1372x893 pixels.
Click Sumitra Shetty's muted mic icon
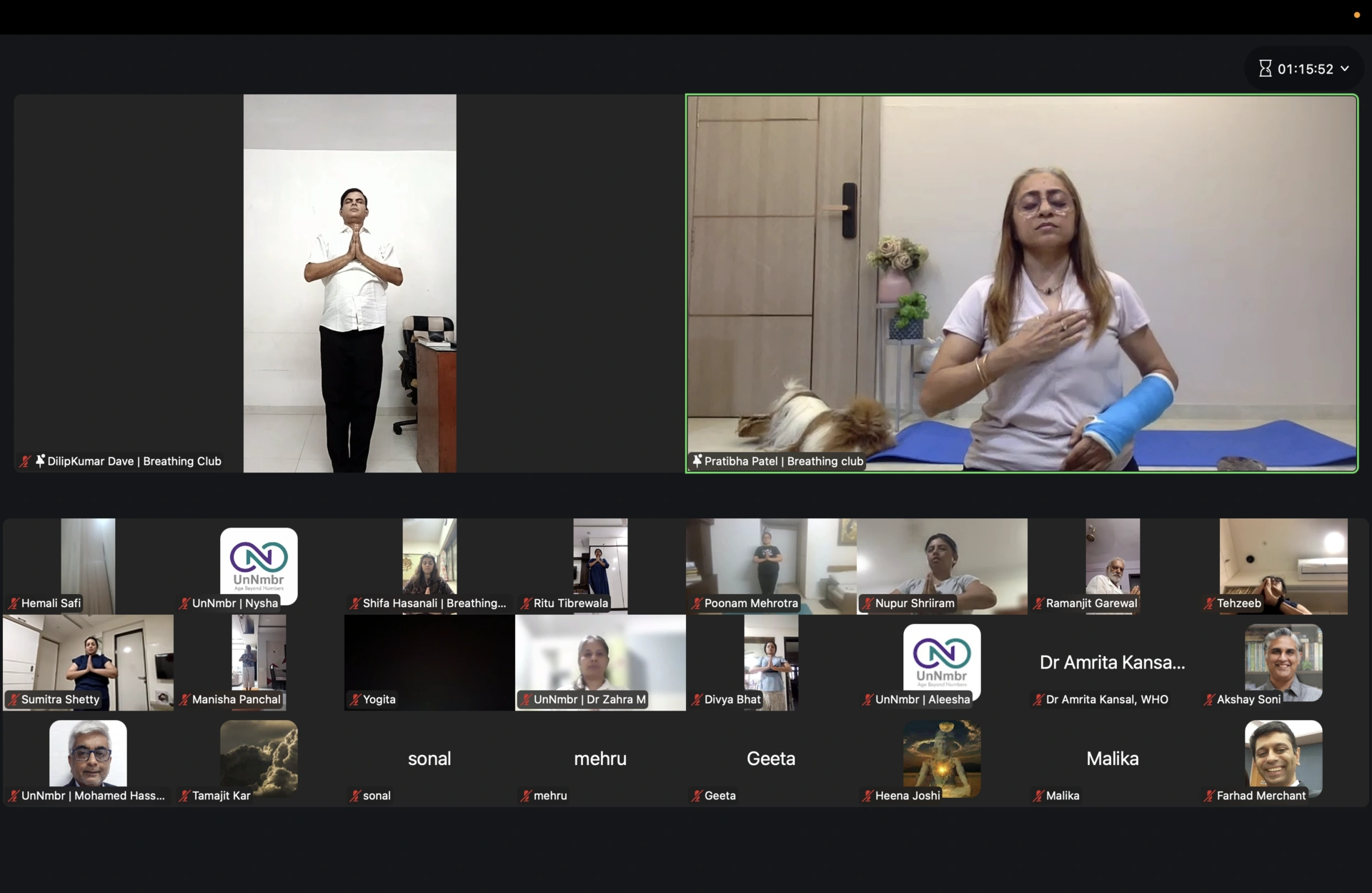(x=13, y=699)
